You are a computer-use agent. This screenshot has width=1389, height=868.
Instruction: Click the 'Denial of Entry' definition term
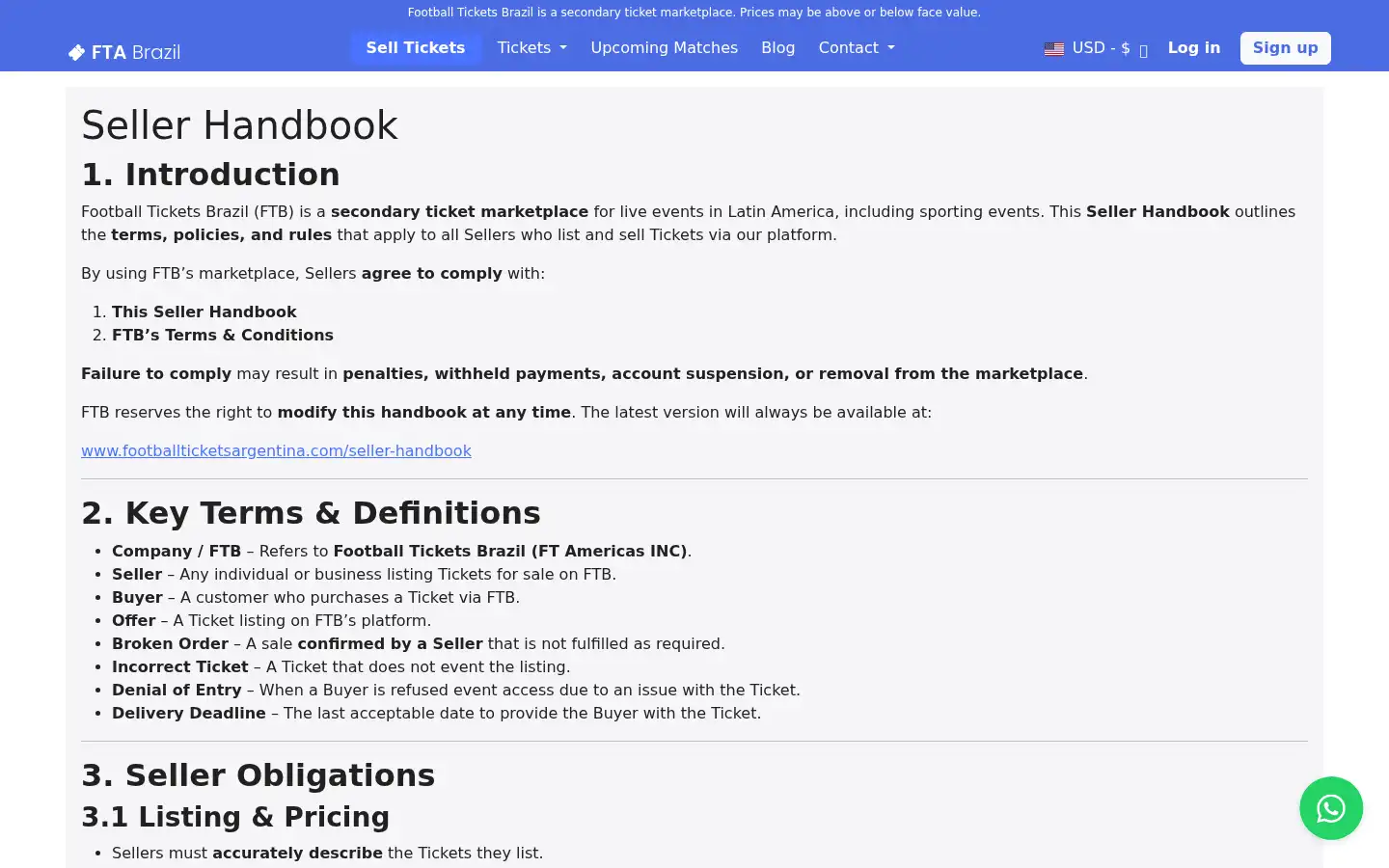pos(177,690)
